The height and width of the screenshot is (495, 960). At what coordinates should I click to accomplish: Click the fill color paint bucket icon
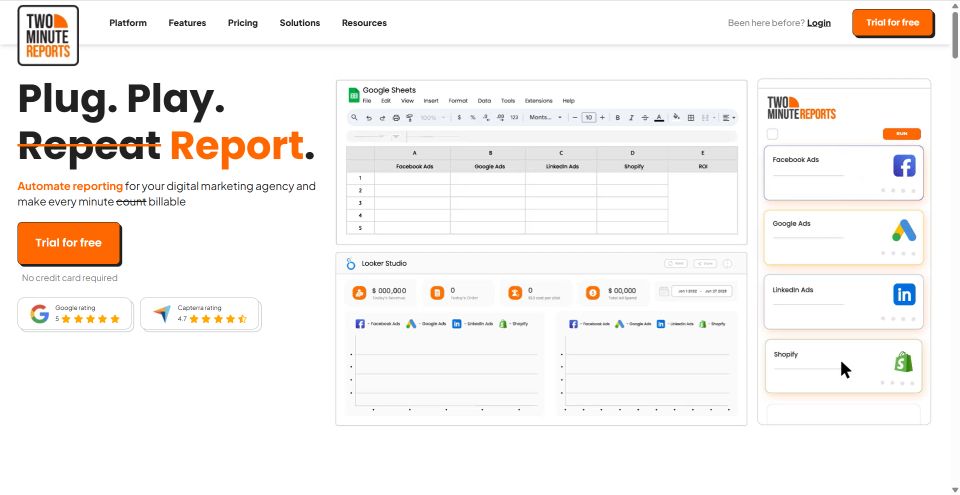point(677,117)
